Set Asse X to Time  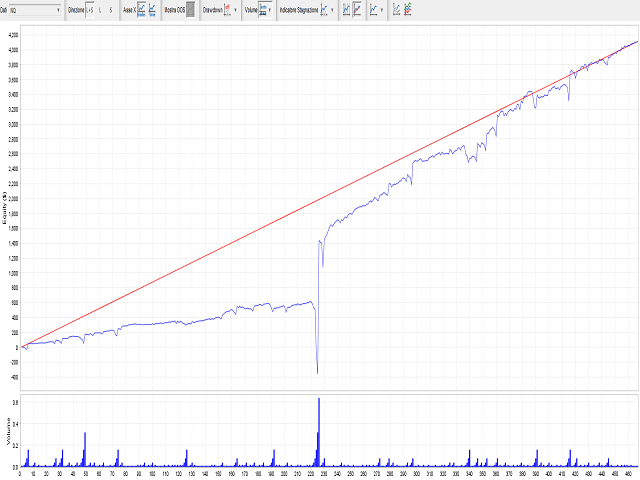click(x=152, y=10)
